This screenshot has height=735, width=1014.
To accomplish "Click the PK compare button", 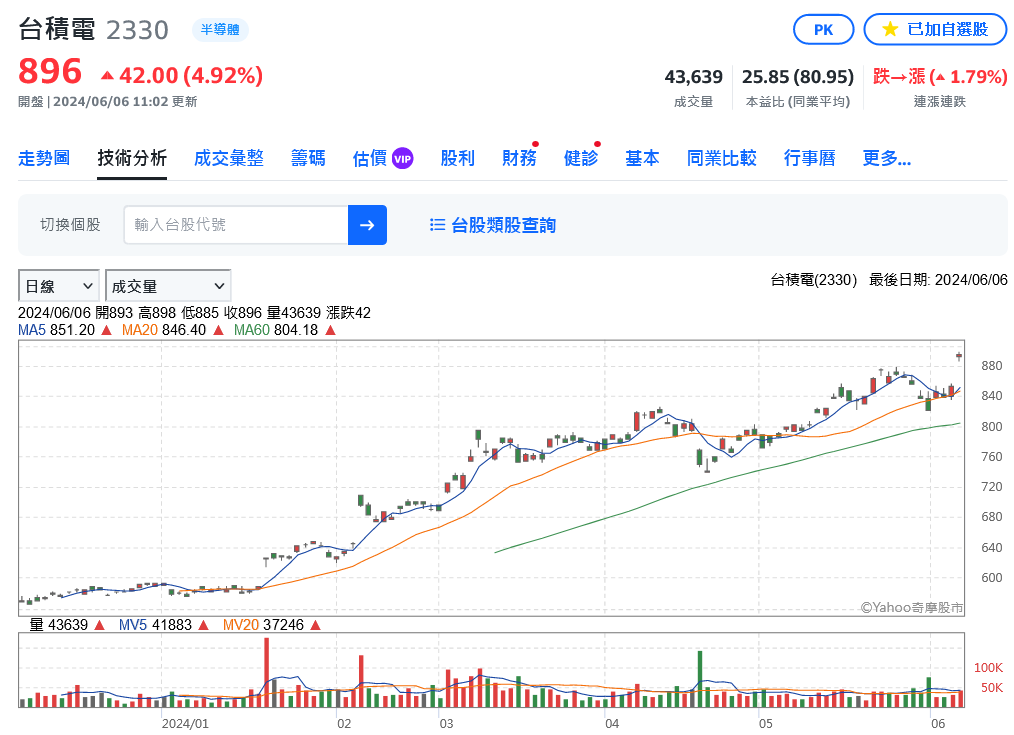I will [823, 30].
